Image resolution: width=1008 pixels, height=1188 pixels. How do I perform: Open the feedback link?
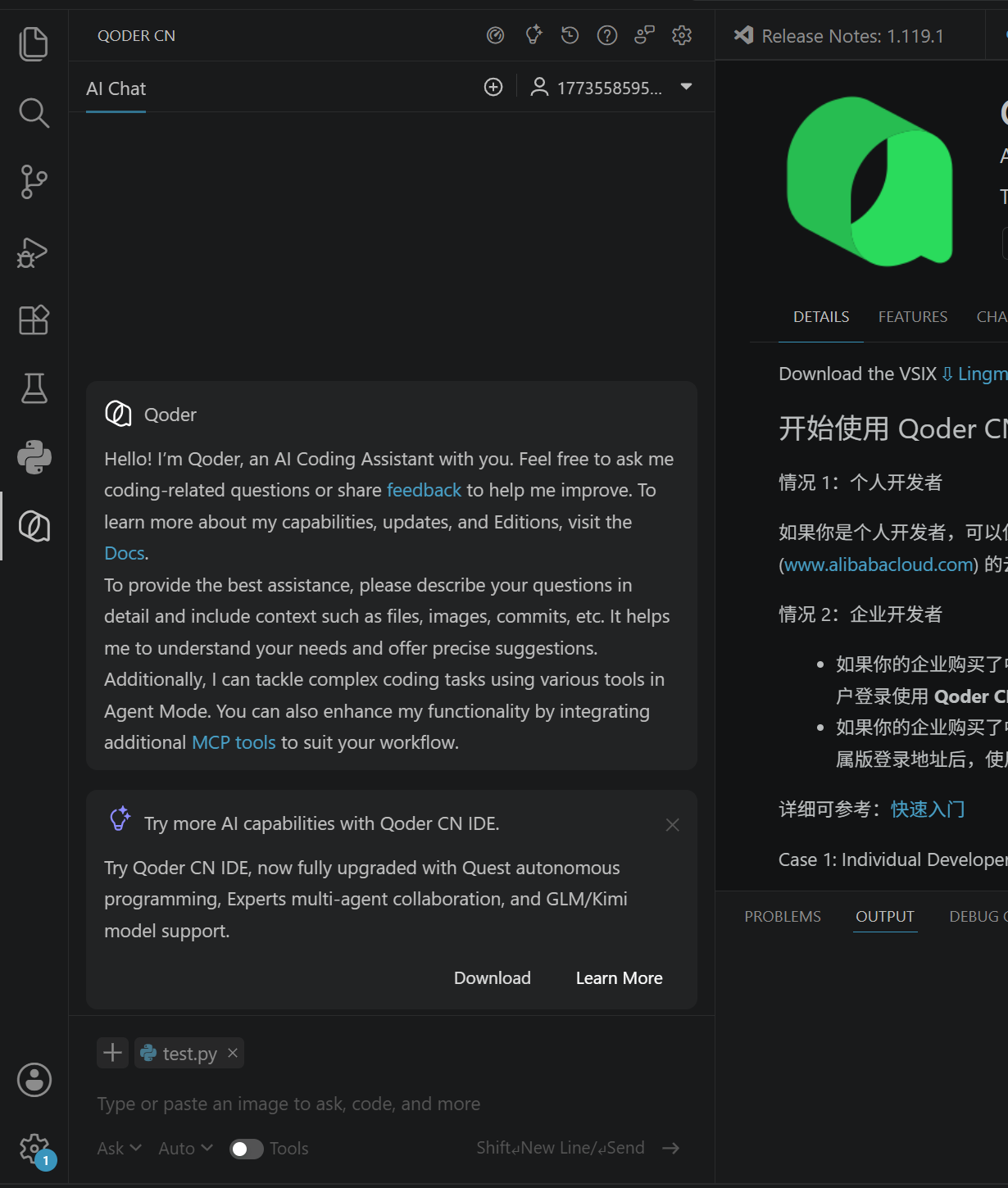(424, 490)
